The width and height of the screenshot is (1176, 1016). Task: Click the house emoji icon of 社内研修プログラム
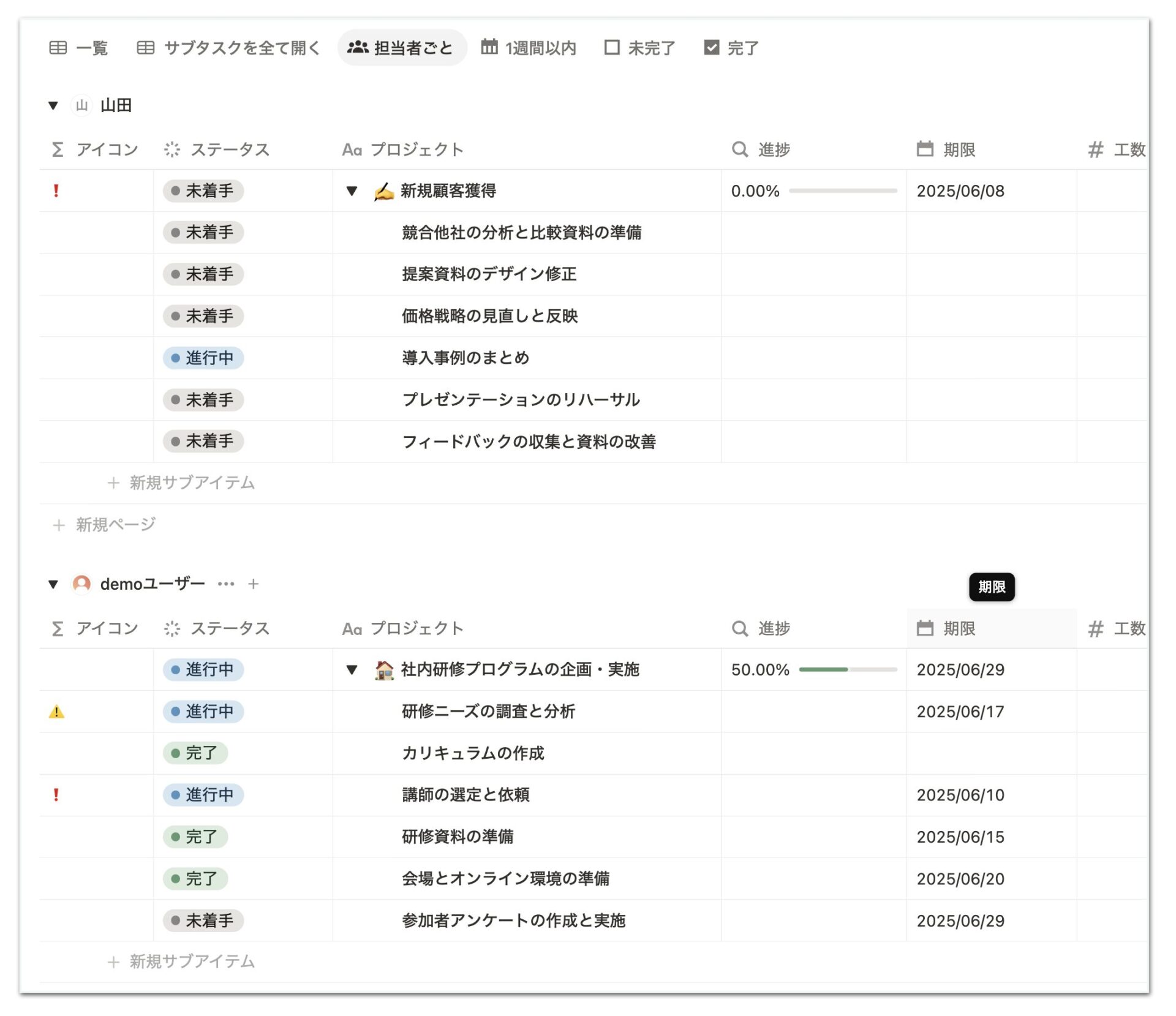pos(384,670)
